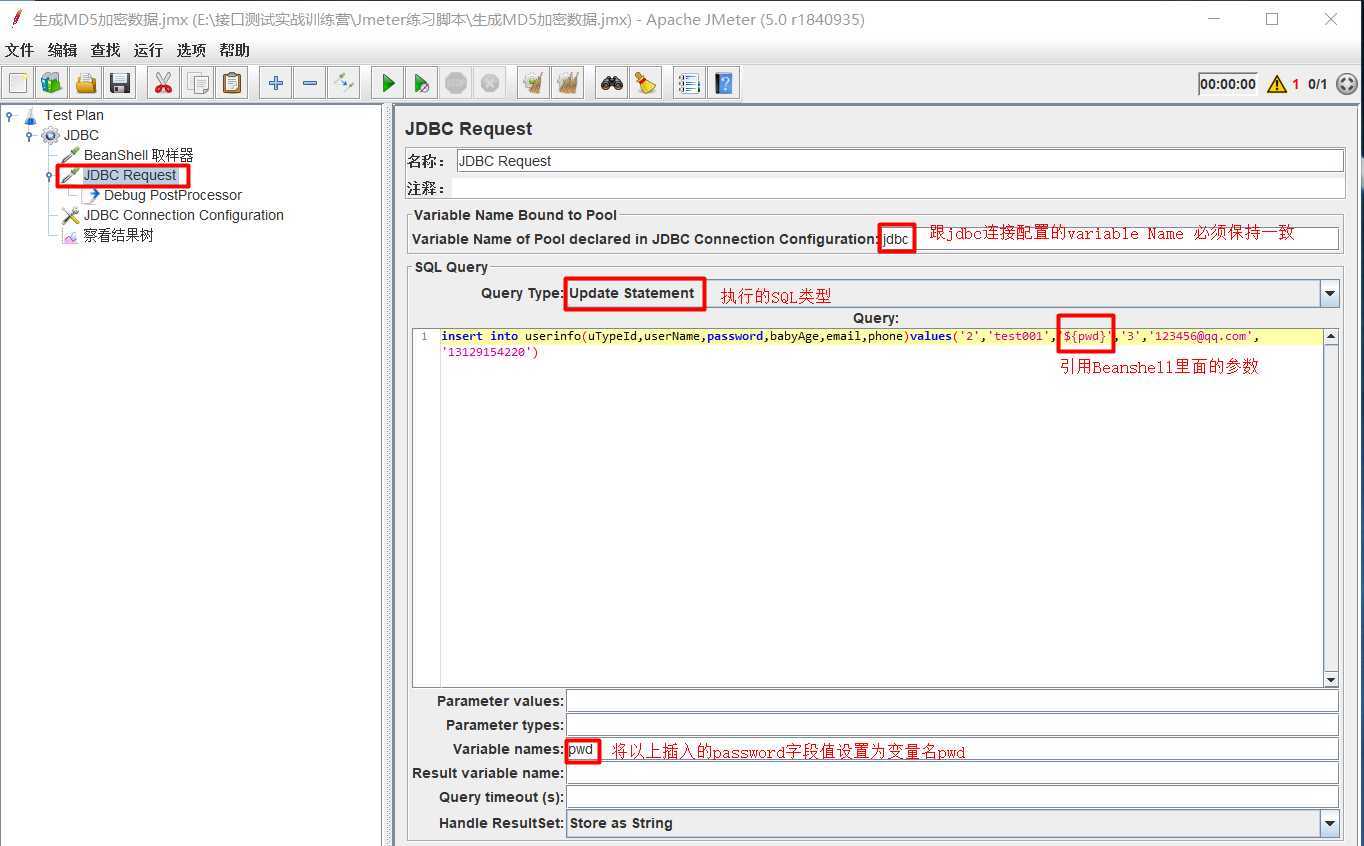Open the 运行 menu

[148, 50]
